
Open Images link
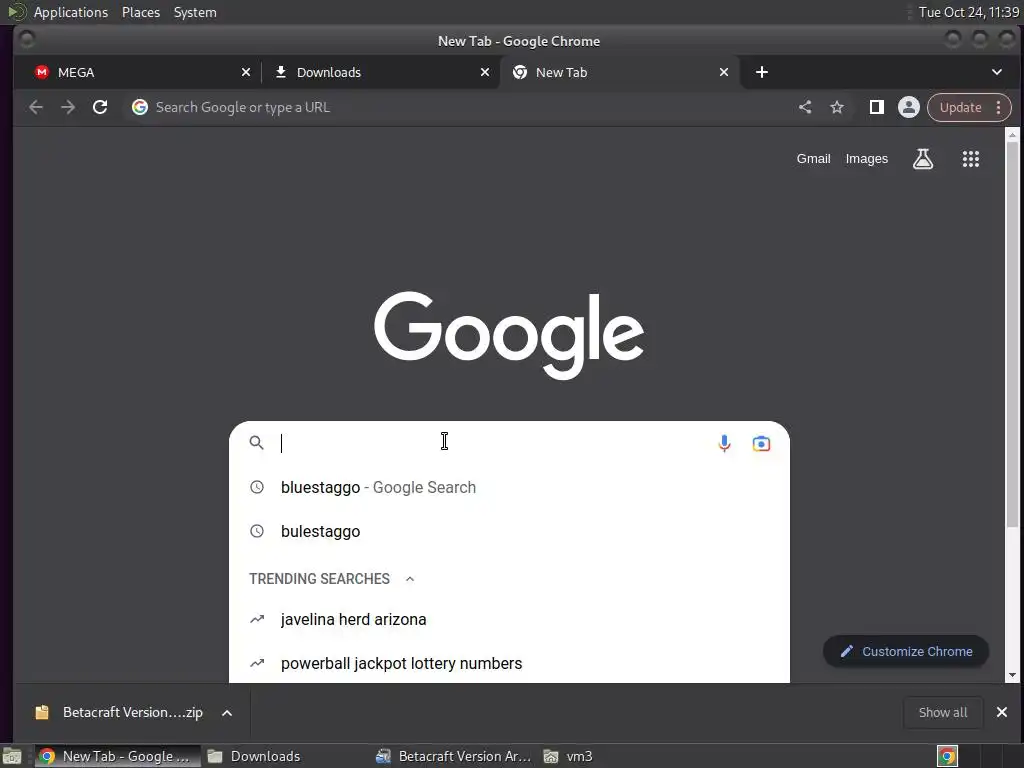tap(867, 159)
